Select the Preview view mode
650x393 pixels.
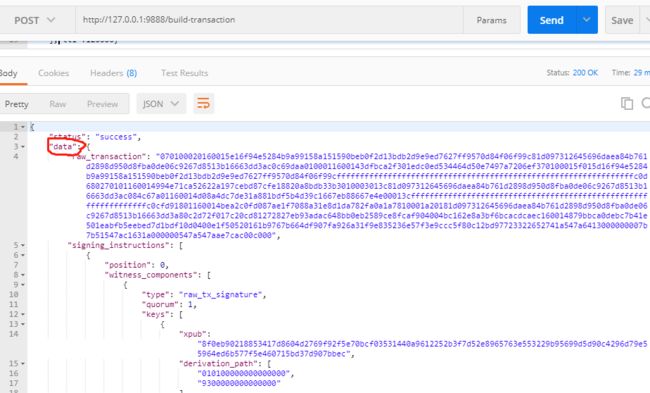pyautogui.click(x=102, y=104)
